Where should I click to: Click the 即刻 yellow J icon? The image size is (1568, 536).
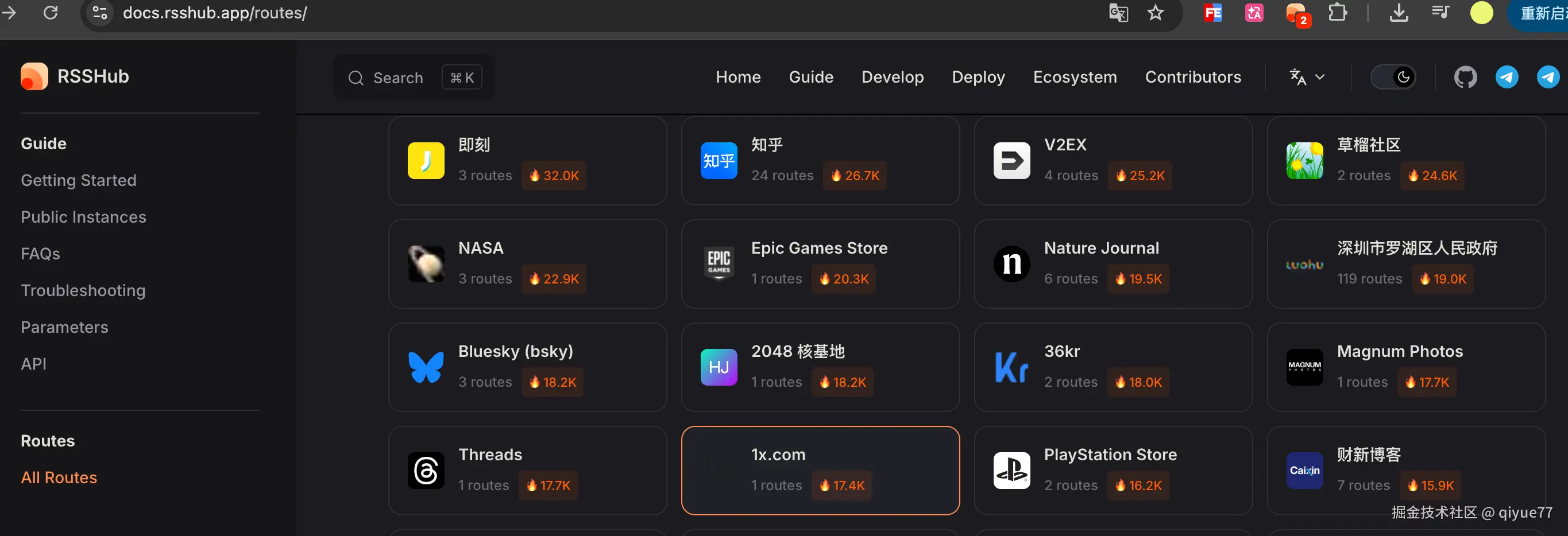click(x=426, y=161)
